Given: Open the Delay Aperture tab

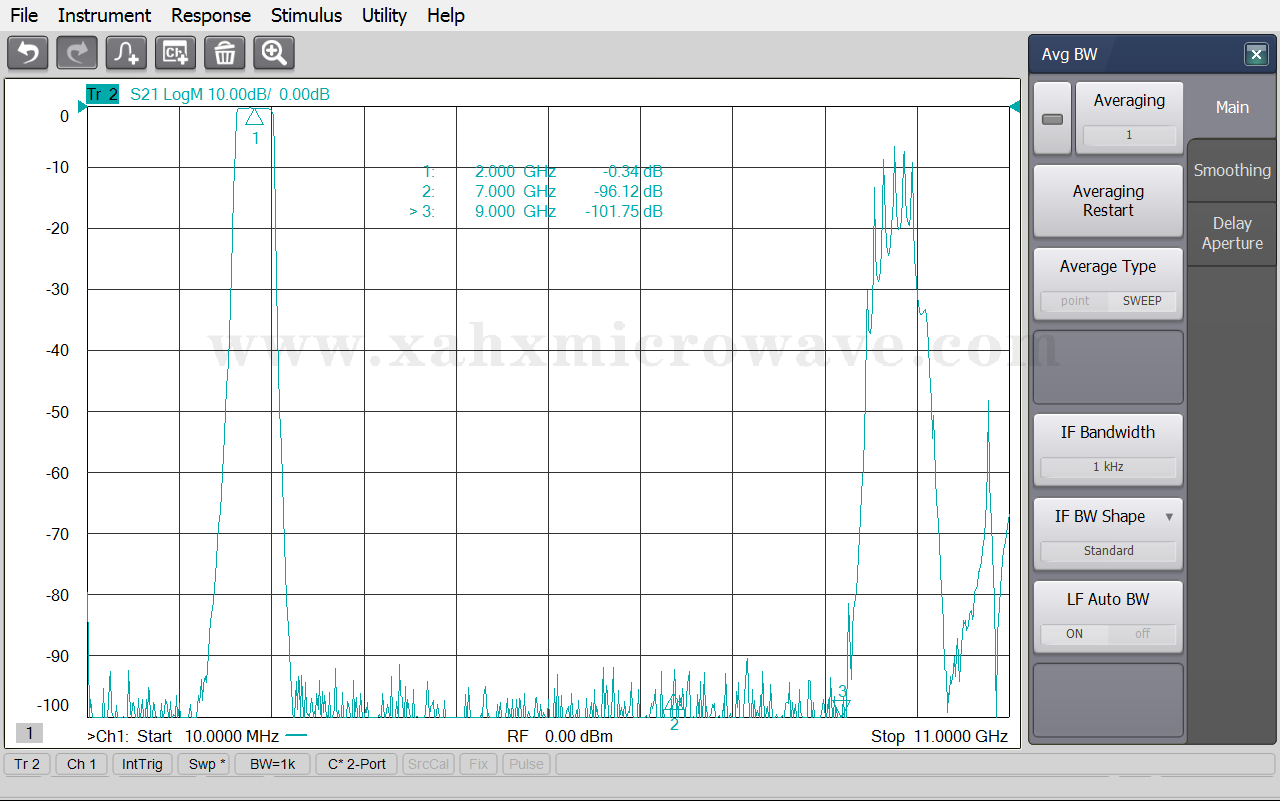Looking at the screenshot, I should click(x=1232, y=234).
